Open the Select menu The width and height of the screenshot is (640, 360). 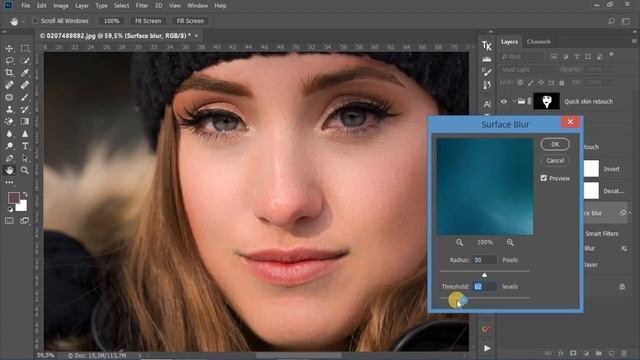(x=121, y=6)
